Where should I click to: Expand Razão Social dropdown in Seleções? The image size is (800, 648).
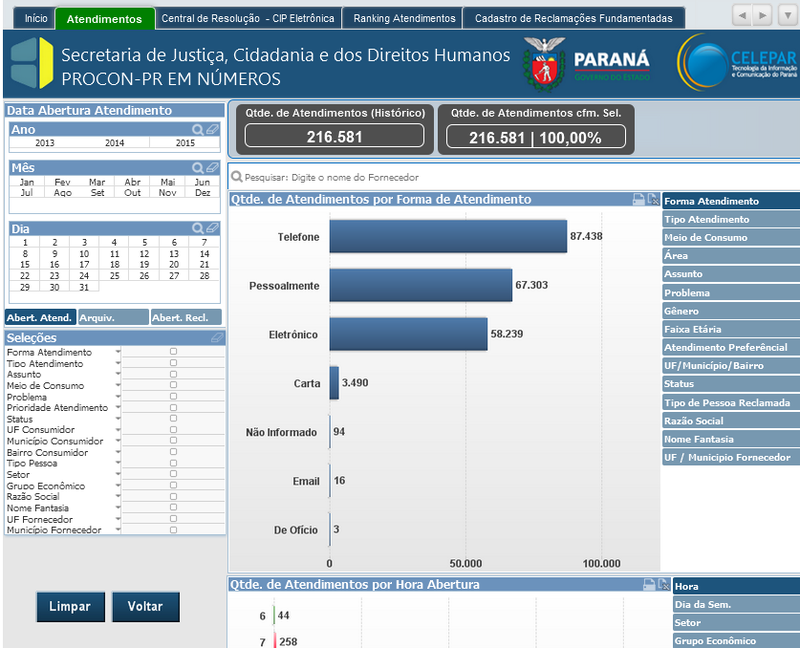pyautogui.click(x=118, y=496)
